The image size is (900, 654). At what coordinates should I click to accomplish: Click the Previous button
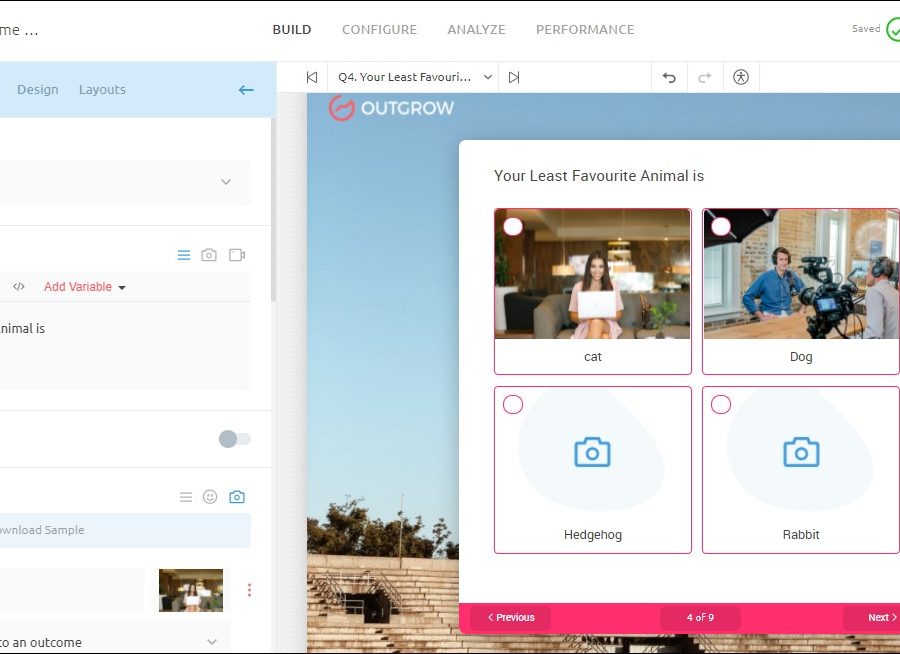click(510, 618)
